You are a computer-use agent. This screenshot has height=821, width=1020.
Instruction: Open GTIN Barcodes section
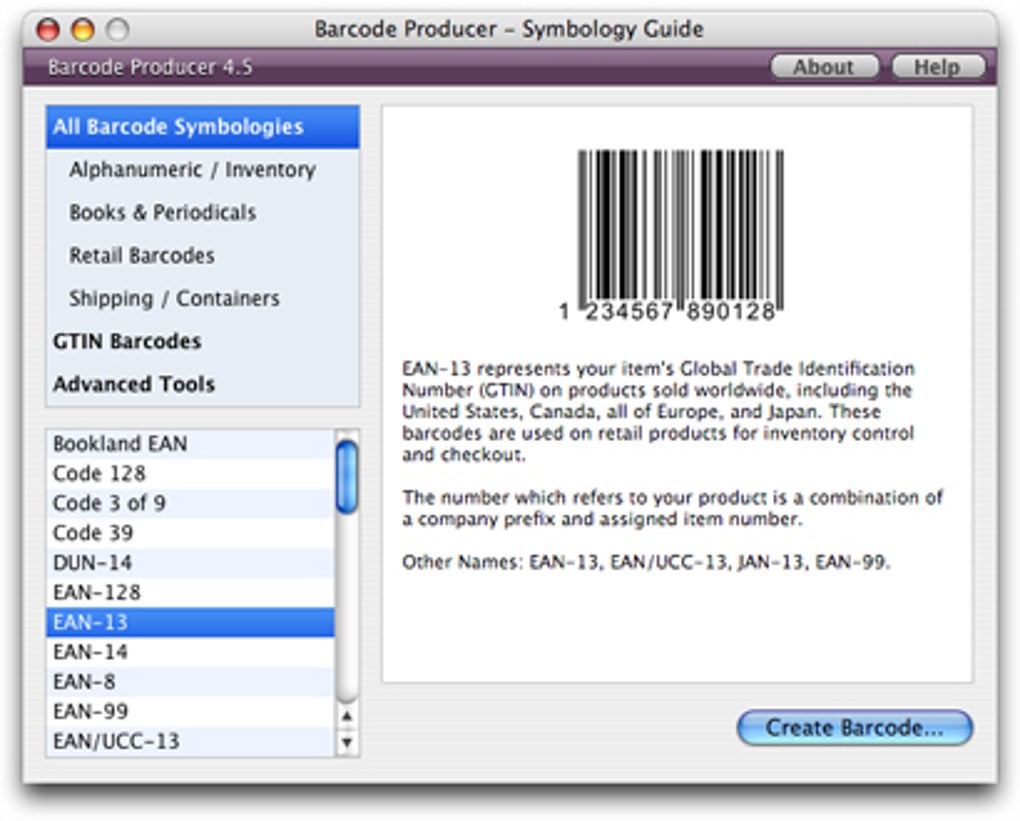127,342
